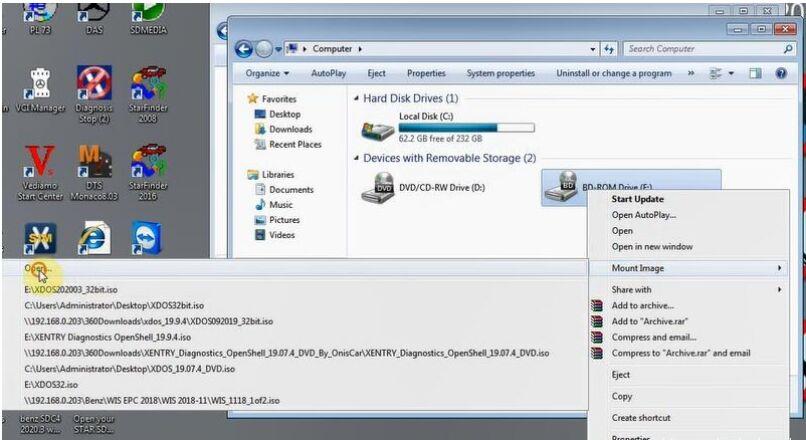Click the Computer breadcrumb in address bar

coord(332,49)
